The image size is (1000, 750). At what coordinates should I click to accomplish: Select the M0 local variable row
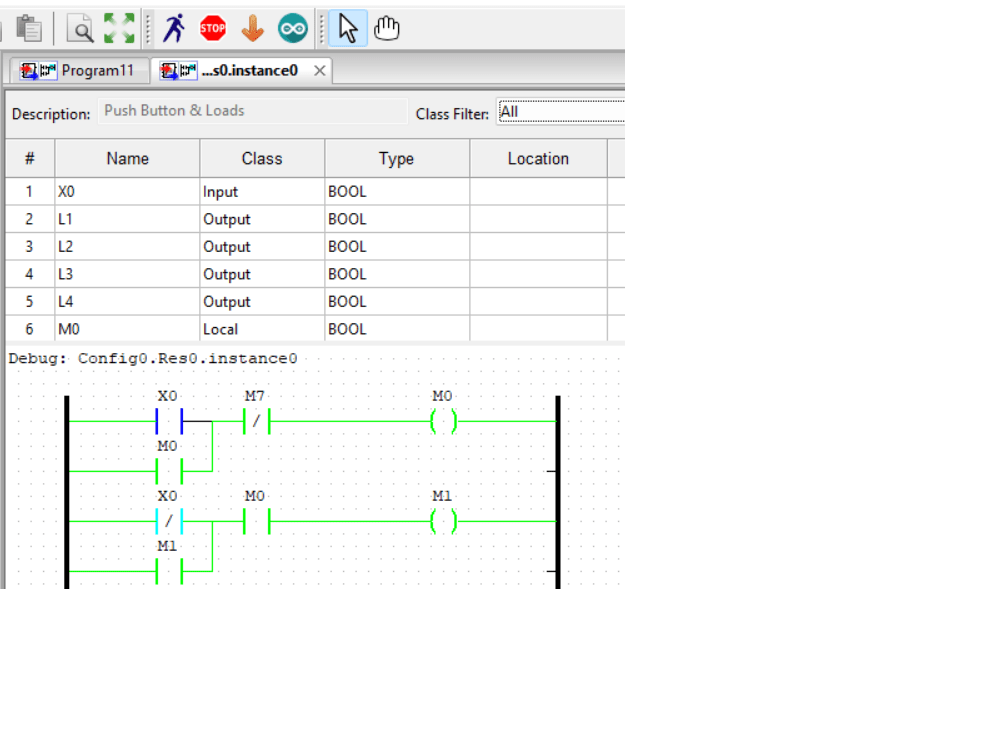pyautogui.click(x=126, y=328)
